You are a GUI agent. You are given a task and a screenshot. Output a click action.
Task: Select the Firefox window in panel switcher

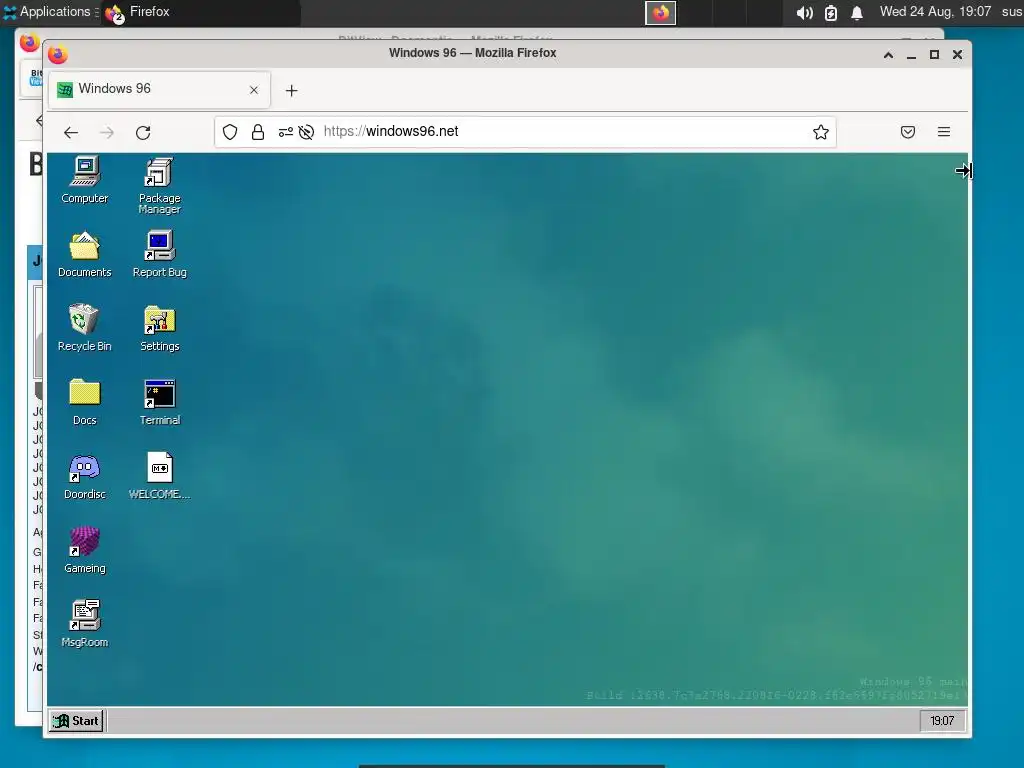point(660,13)
